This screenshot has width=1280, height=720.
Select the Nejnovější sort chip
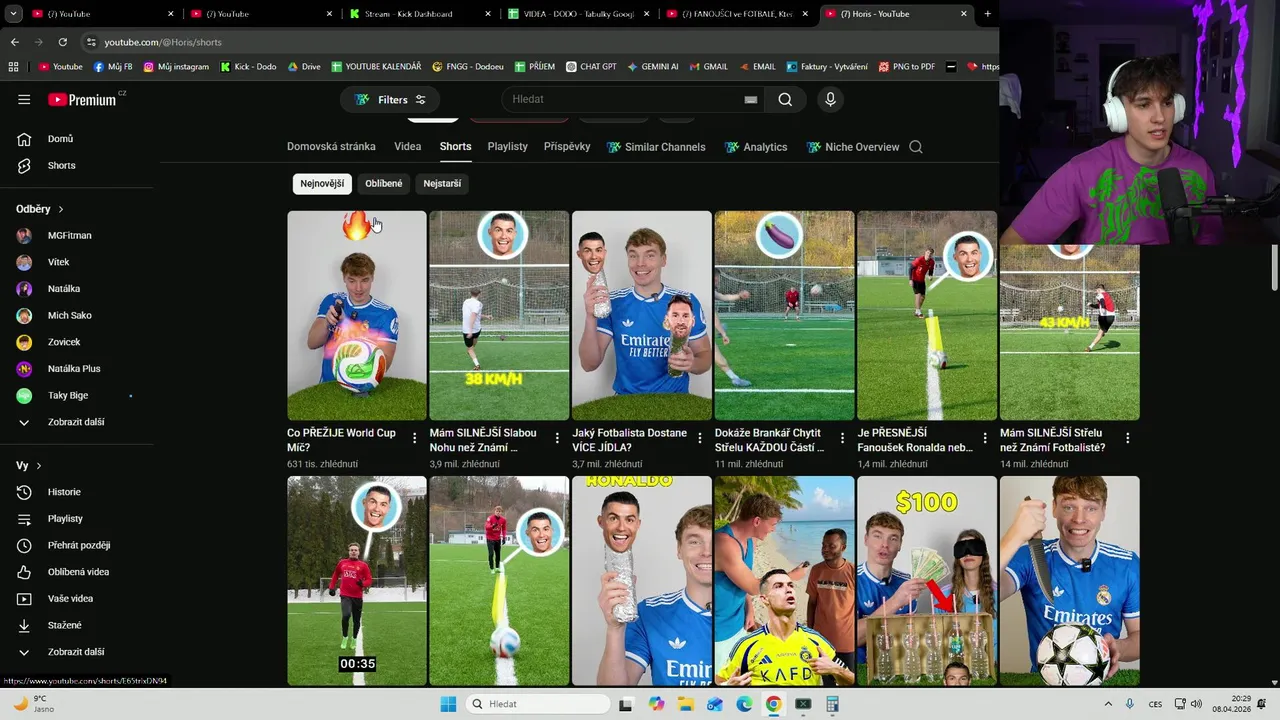click(x=322, y=183)
